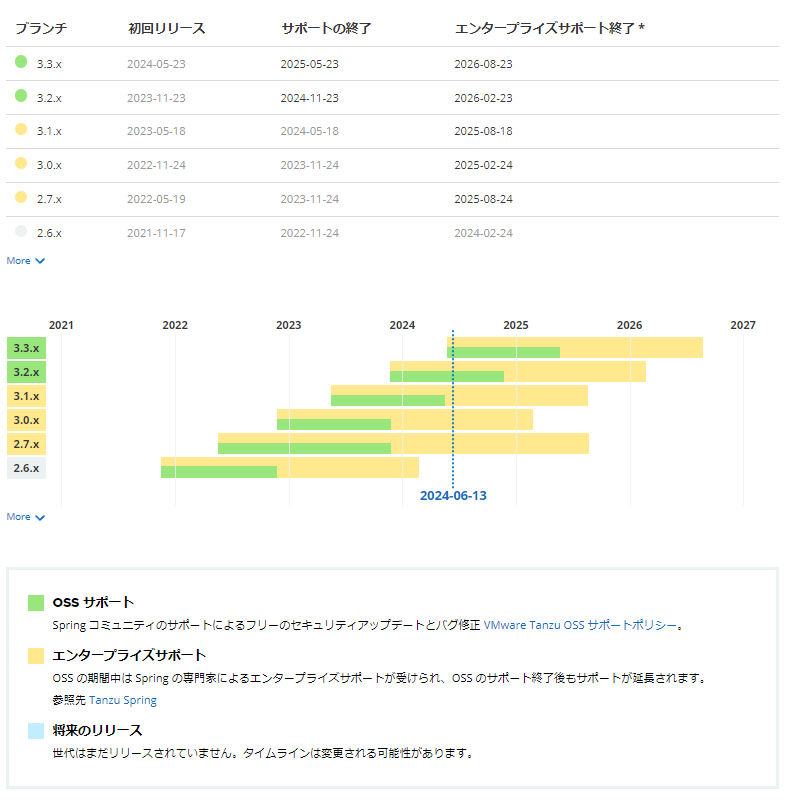Click the 2025-05-23 support end cell

point(310,64)
